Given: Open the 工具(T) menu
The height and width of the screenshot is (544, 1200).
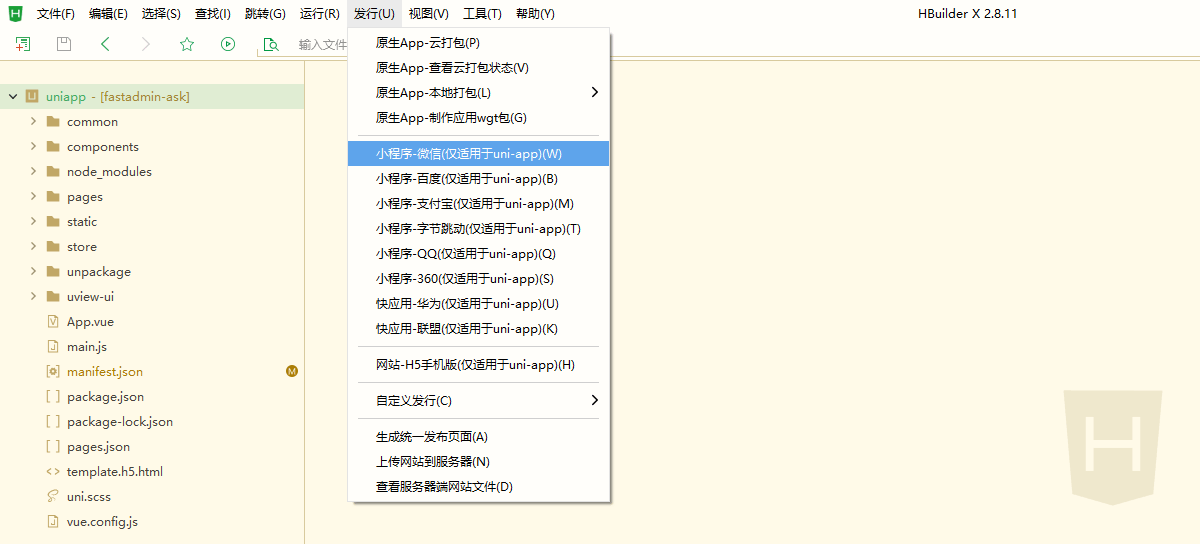Looking at the screenshot, I should coord(482,13).
